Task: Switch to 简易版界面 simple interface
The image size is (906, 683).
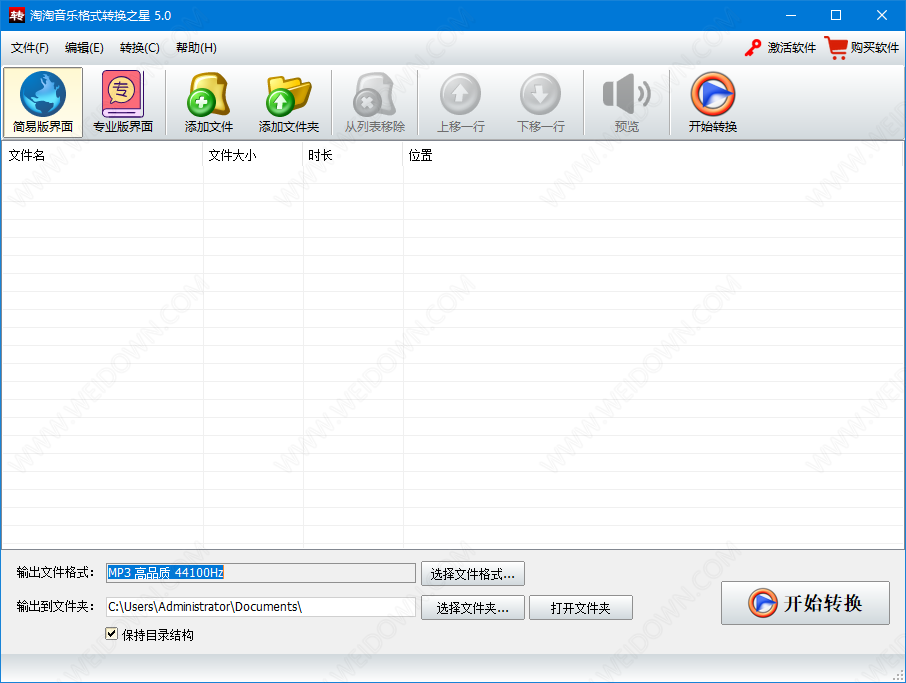Action: coord(43,102)
